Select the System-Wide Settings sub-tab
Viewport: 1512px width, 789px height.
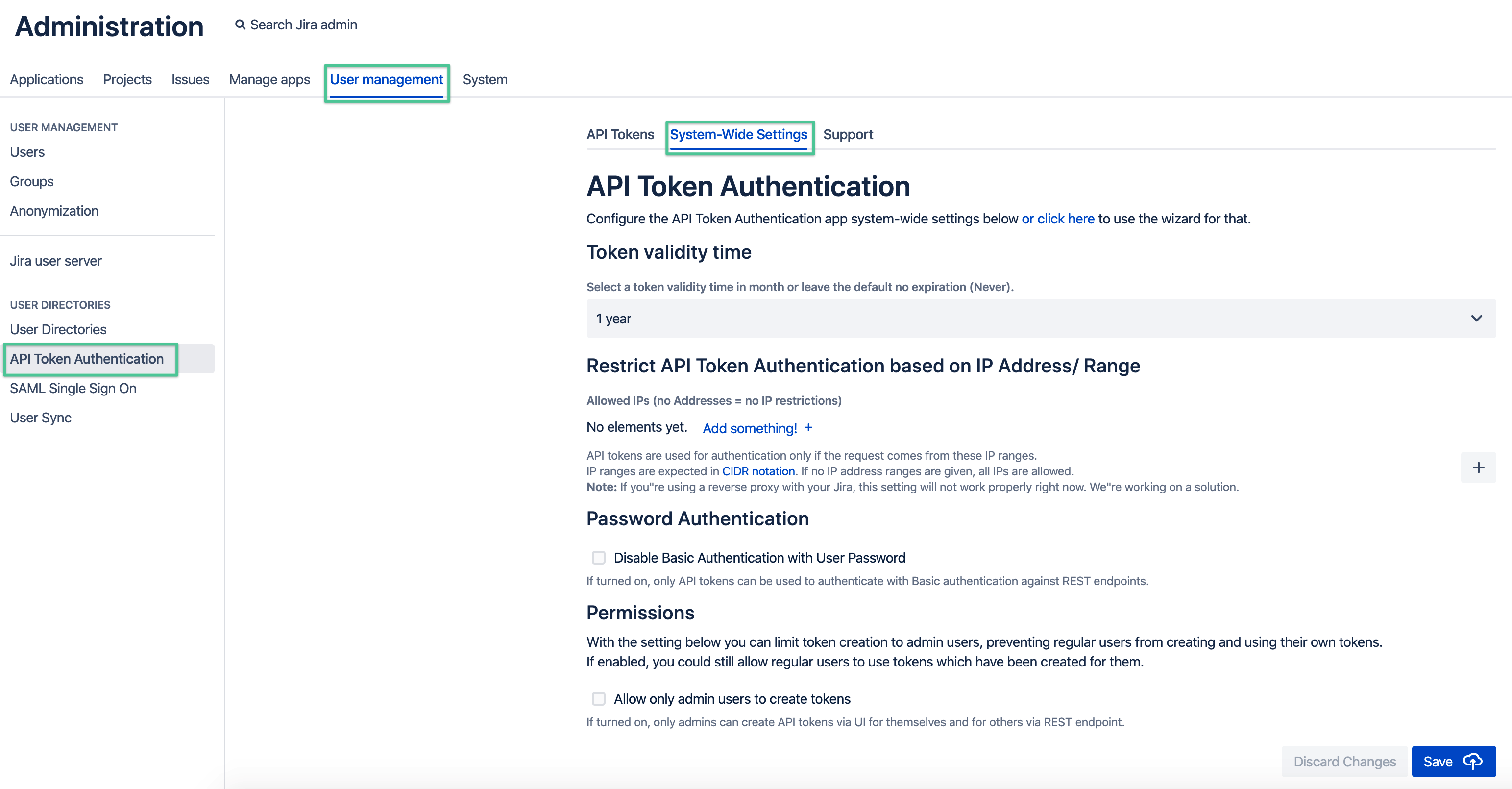tap(738, 134)
